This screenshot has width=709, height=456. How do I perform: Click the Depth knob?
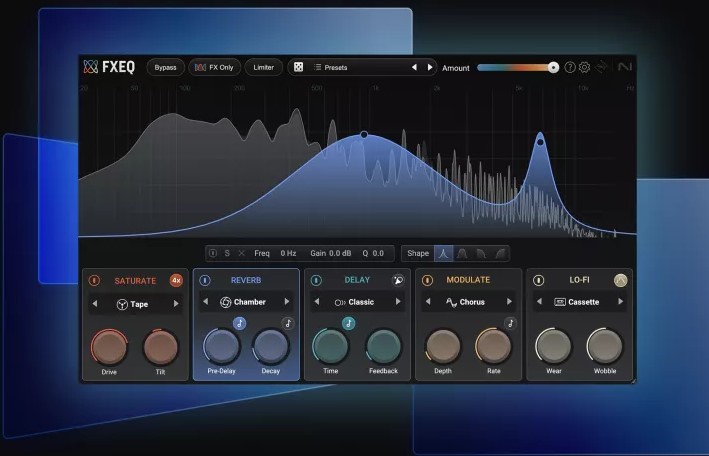pos(443,347)
